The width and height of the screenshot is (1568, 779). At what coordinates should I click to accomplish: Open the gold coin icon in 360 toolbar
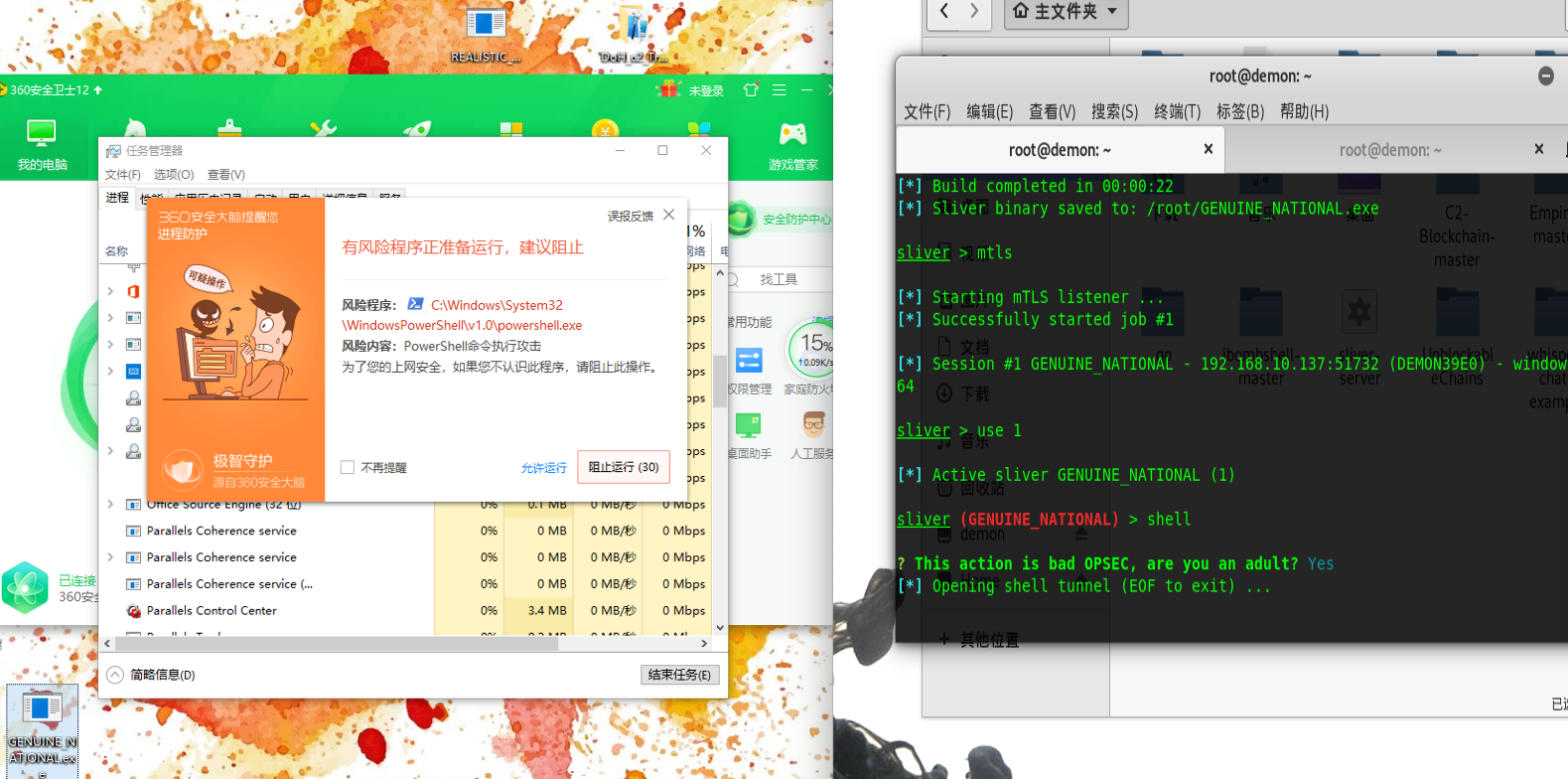point(605,129)
